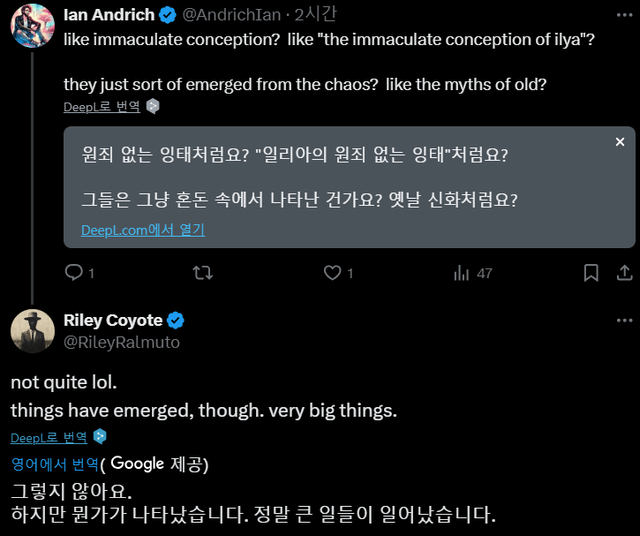The height and width of the screenshot is (536, 640).
Task: Open translation on DeepL.com link
Action: 142,230
